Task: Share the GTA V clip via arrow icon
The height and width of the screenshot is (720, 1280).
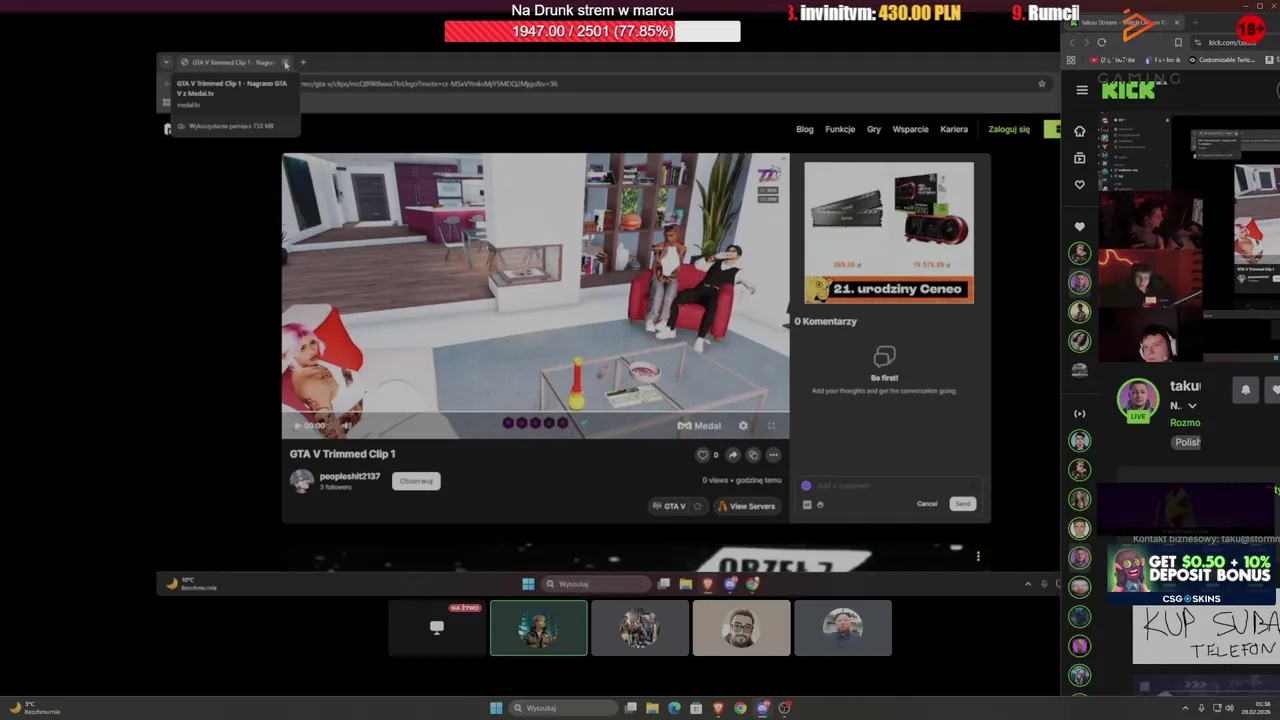Action: point(733,455)
